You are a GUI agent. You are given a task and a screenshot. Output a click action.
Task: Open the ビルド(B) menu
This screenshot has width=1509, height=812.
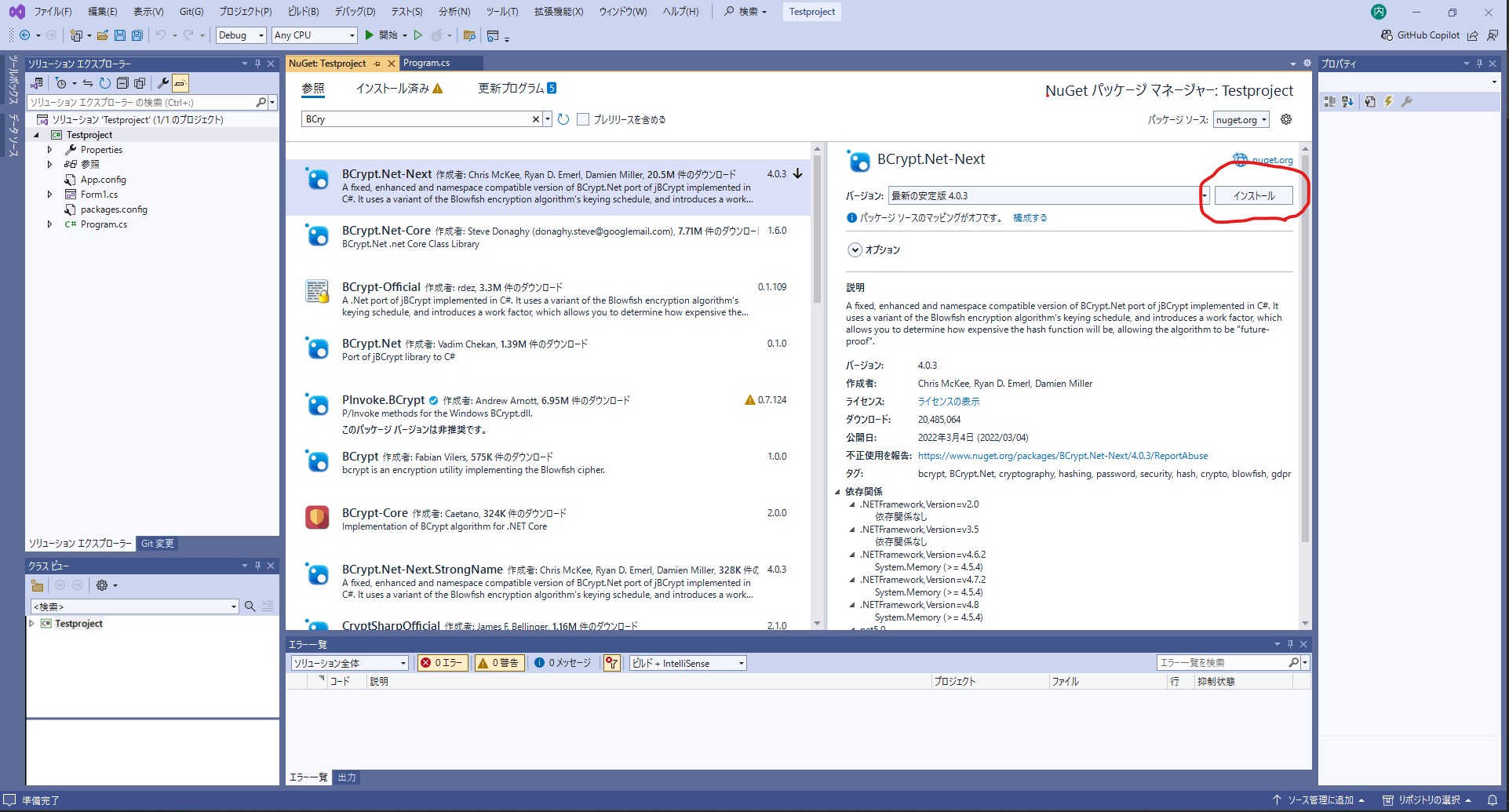(x=303, y=12)
